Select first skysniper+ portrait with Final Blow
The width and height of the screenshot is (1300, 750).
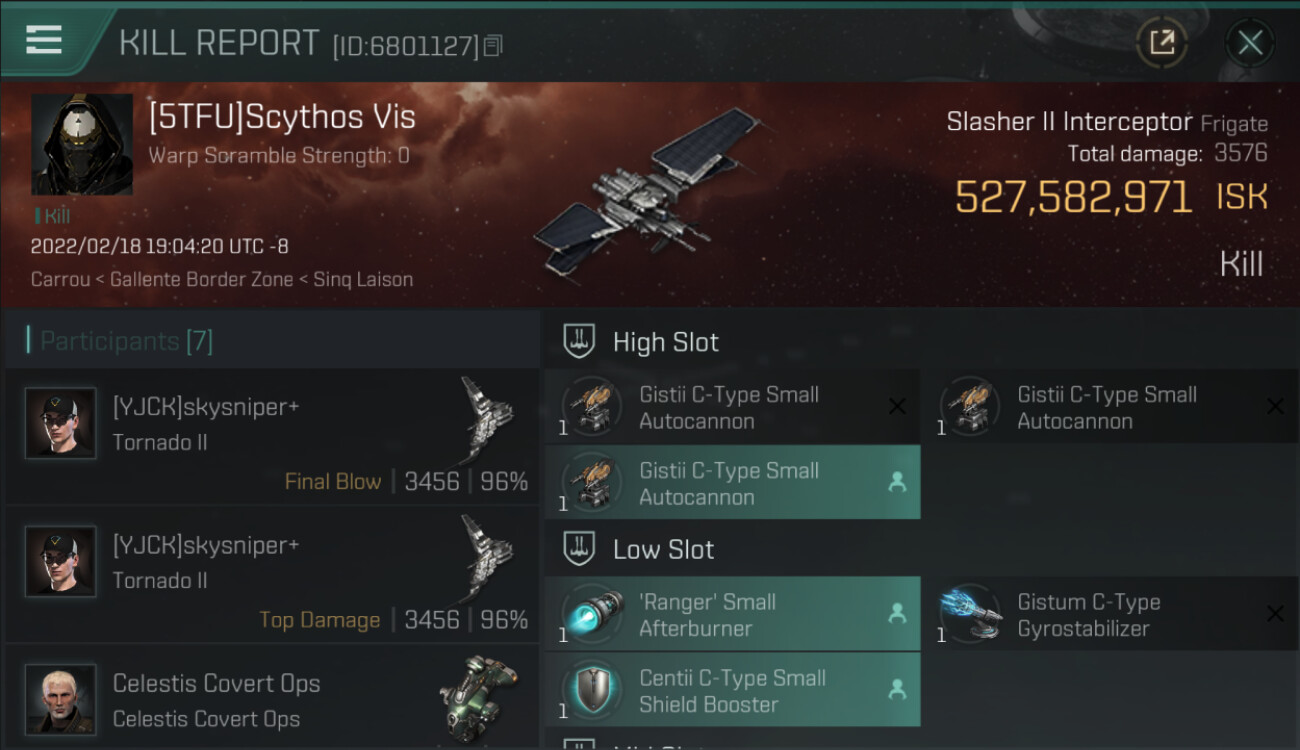click(60, 423)
